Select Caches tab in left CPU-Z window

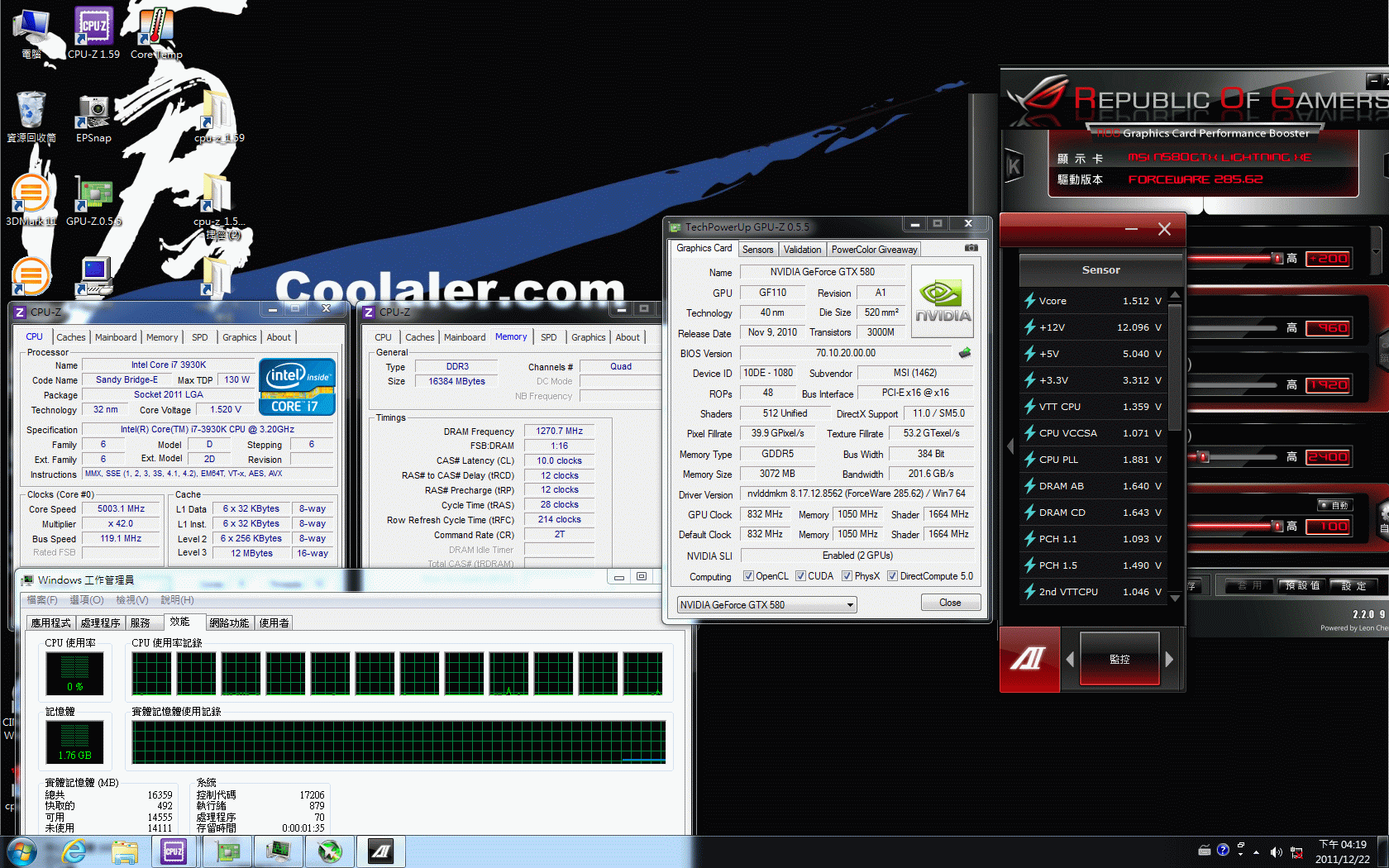[70, 337]
